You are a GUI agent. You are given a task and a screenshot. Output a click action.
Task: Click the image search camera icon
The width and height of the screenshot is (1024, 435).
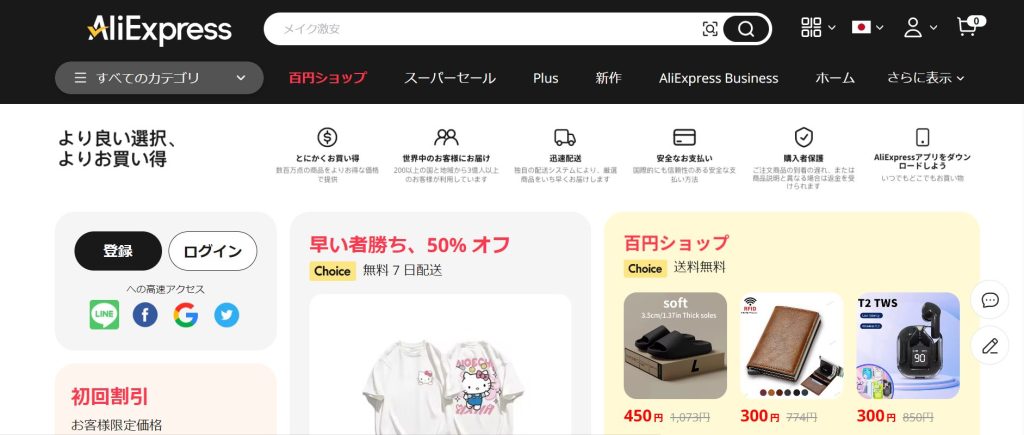(x=710, y=29)
